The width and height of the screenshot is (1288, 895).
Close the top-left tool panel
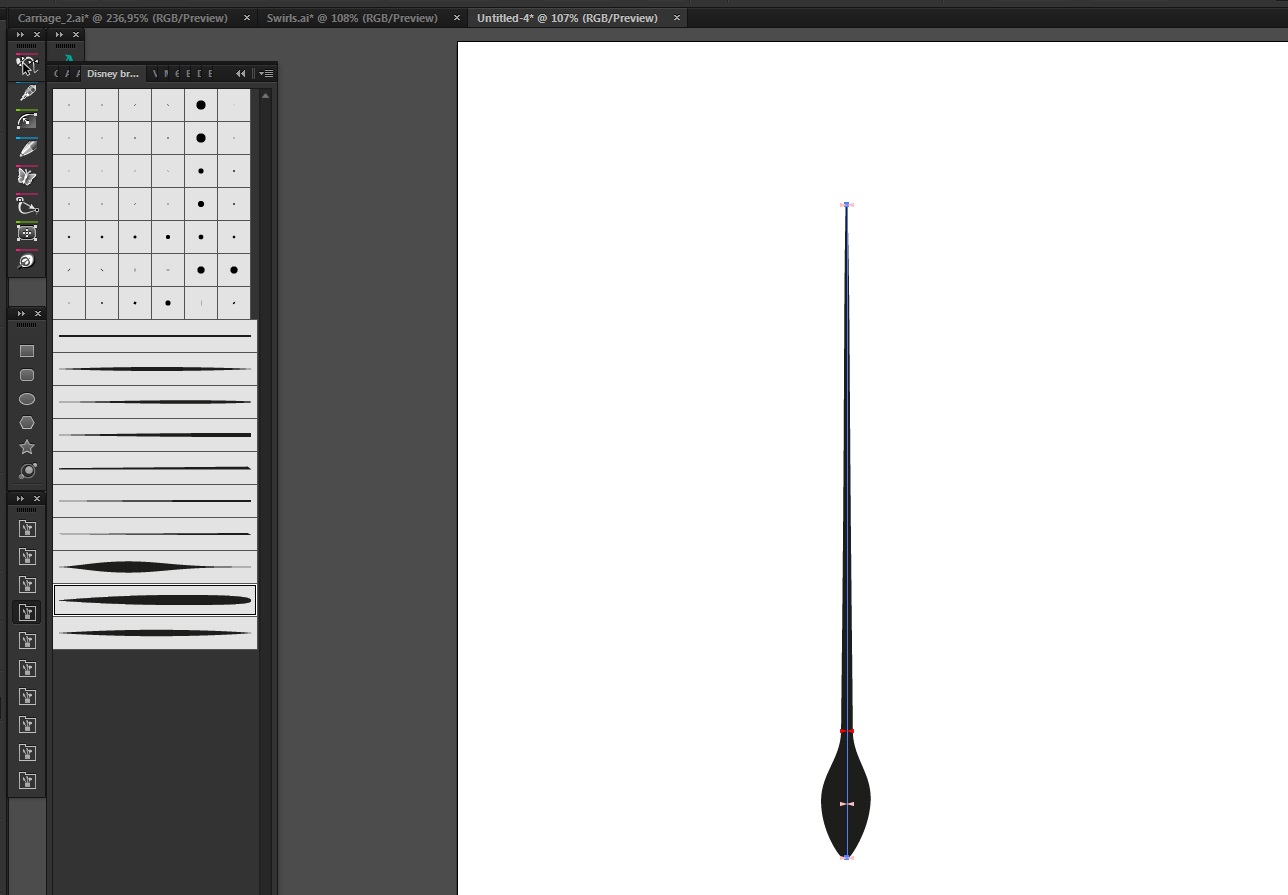(x=38, y=35)
